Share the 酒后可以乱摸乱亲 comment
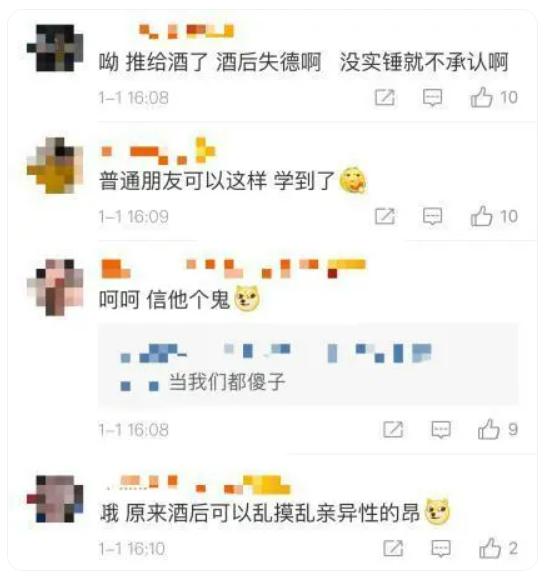The height and width of the screenshot is (579, 558). point(393,548)
